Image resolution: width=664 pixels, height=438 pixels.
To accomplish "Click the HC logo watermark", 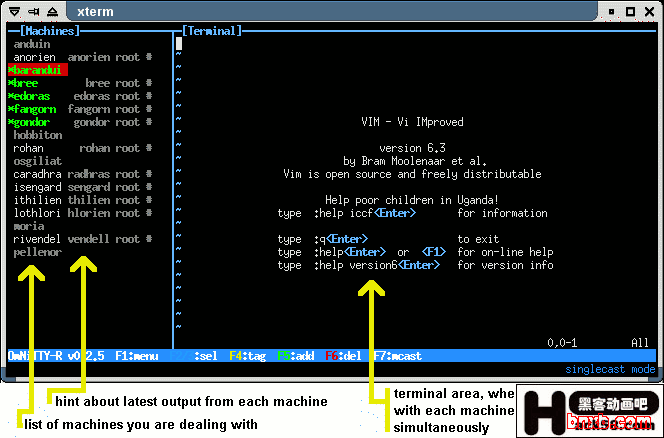I will tap(588, 411).
